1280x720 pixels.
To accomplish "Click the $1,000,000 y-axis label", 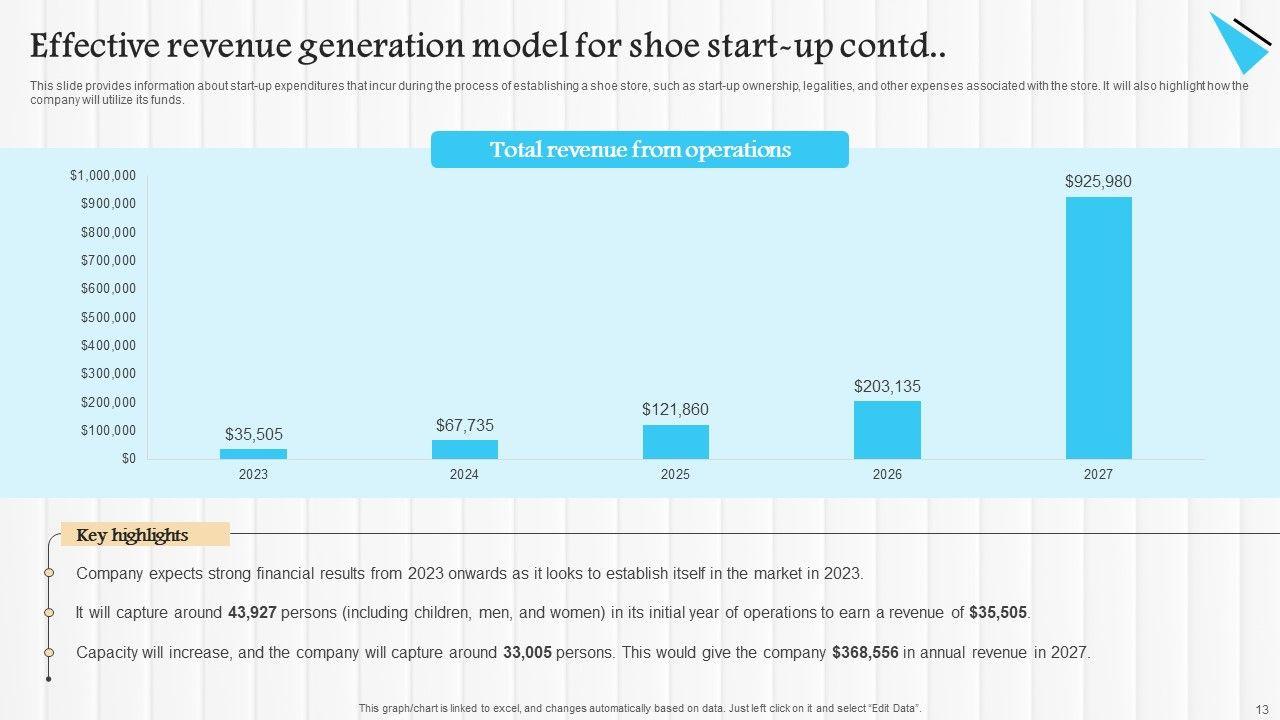I will [103, 176].
